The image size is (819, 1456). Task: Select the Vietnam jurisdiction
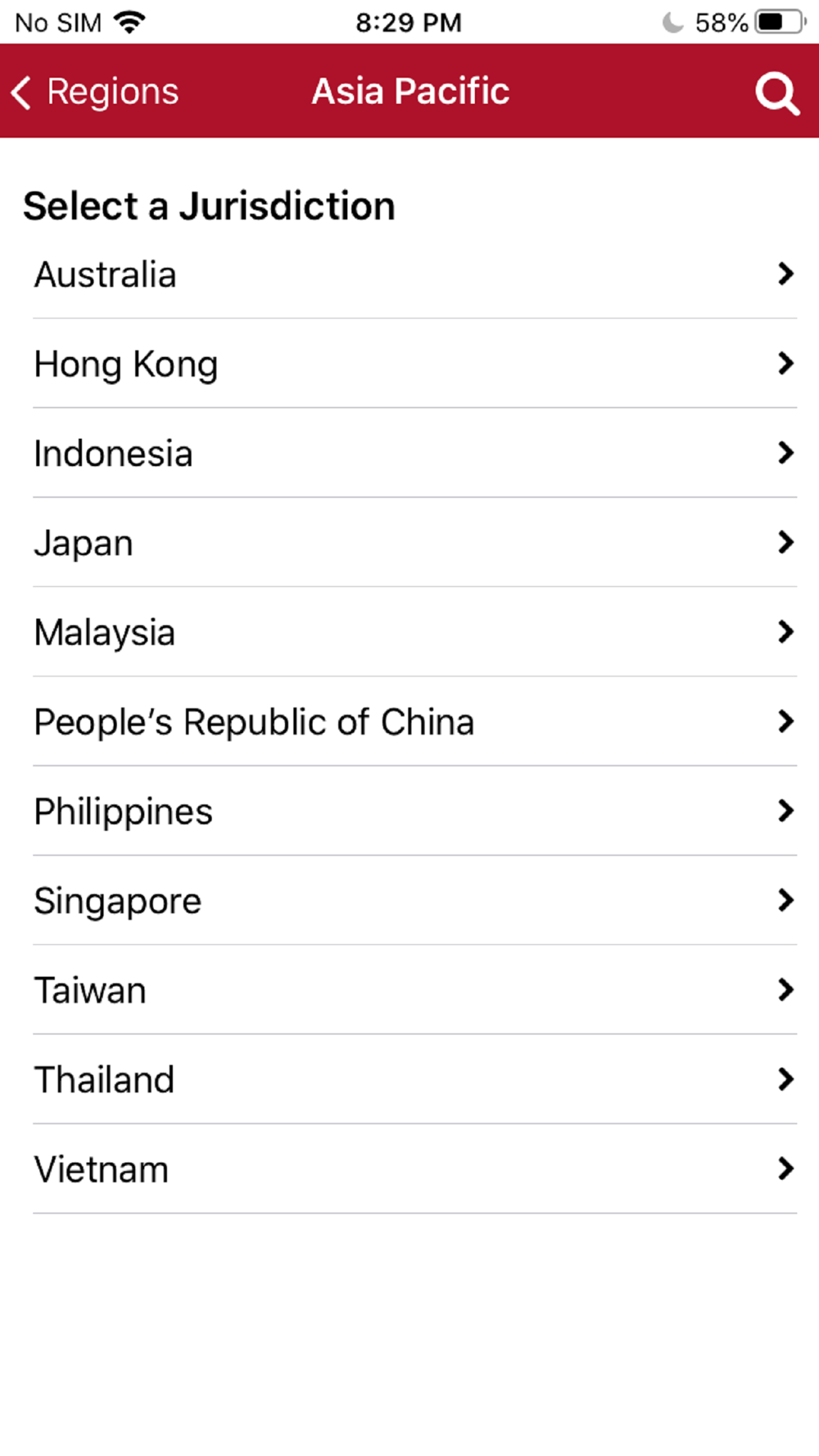[x=102, y=1169]
